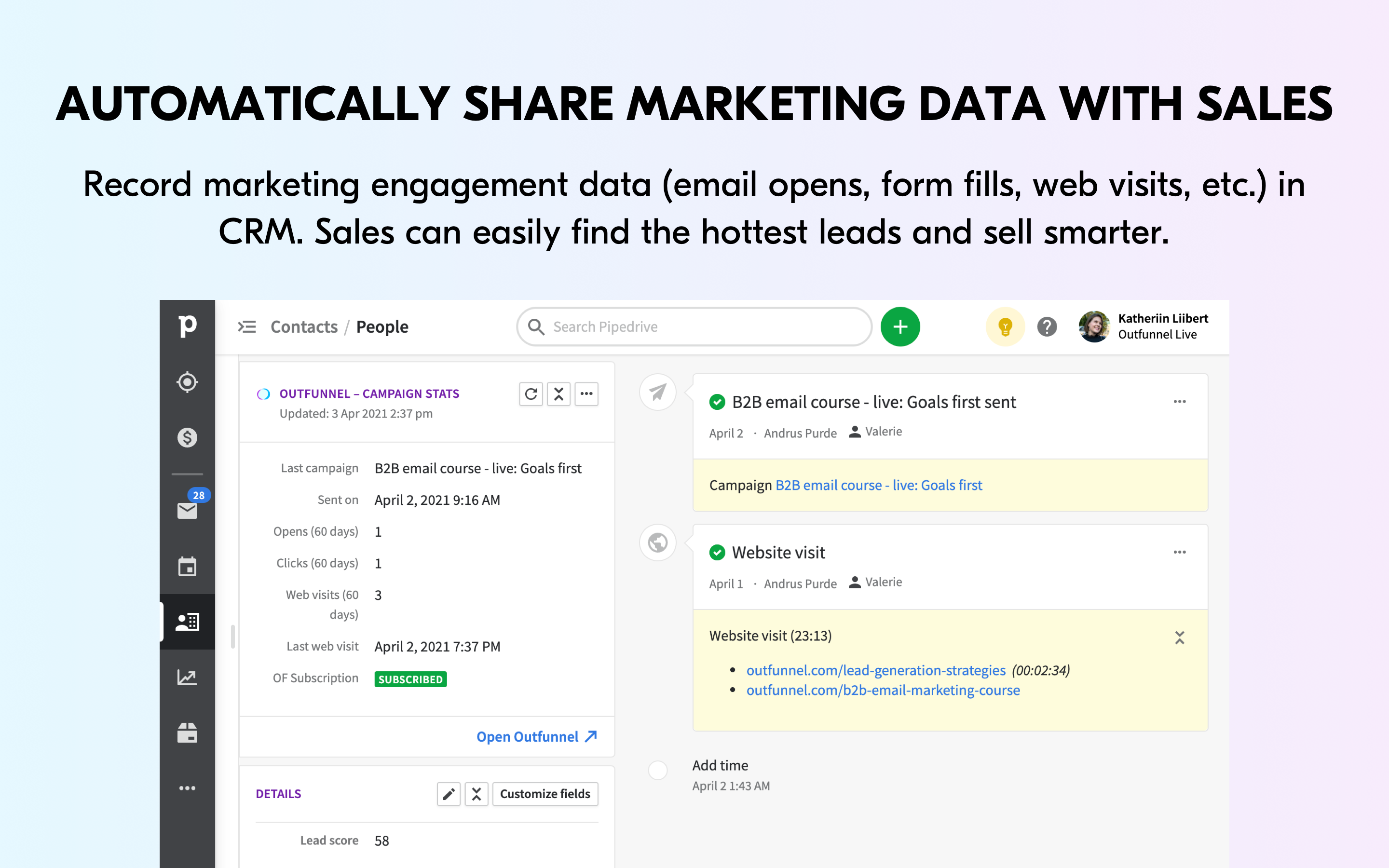Open the Deals dollar icon in sidebar
Image resolution: width=1389 pixels, height=868 pixels.
coord(187,437)
